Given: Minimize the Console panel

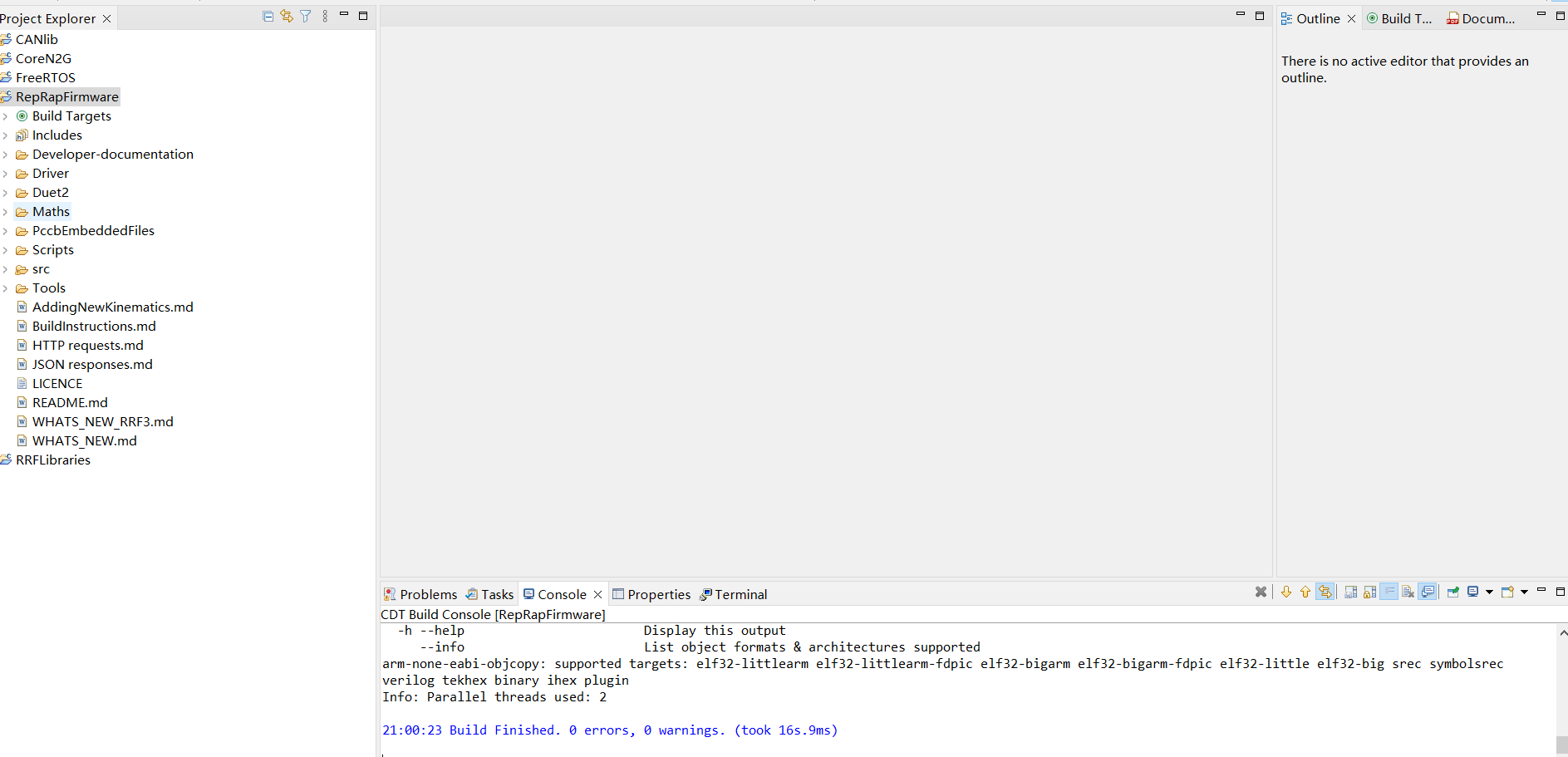Looking at the screenshot, I should (x=1541, y=589).
